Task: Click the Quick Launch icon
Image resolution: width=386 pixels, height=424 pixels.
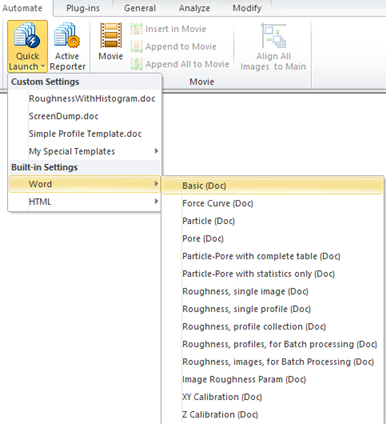Action: pyautogui.click(x=27, y=35)
